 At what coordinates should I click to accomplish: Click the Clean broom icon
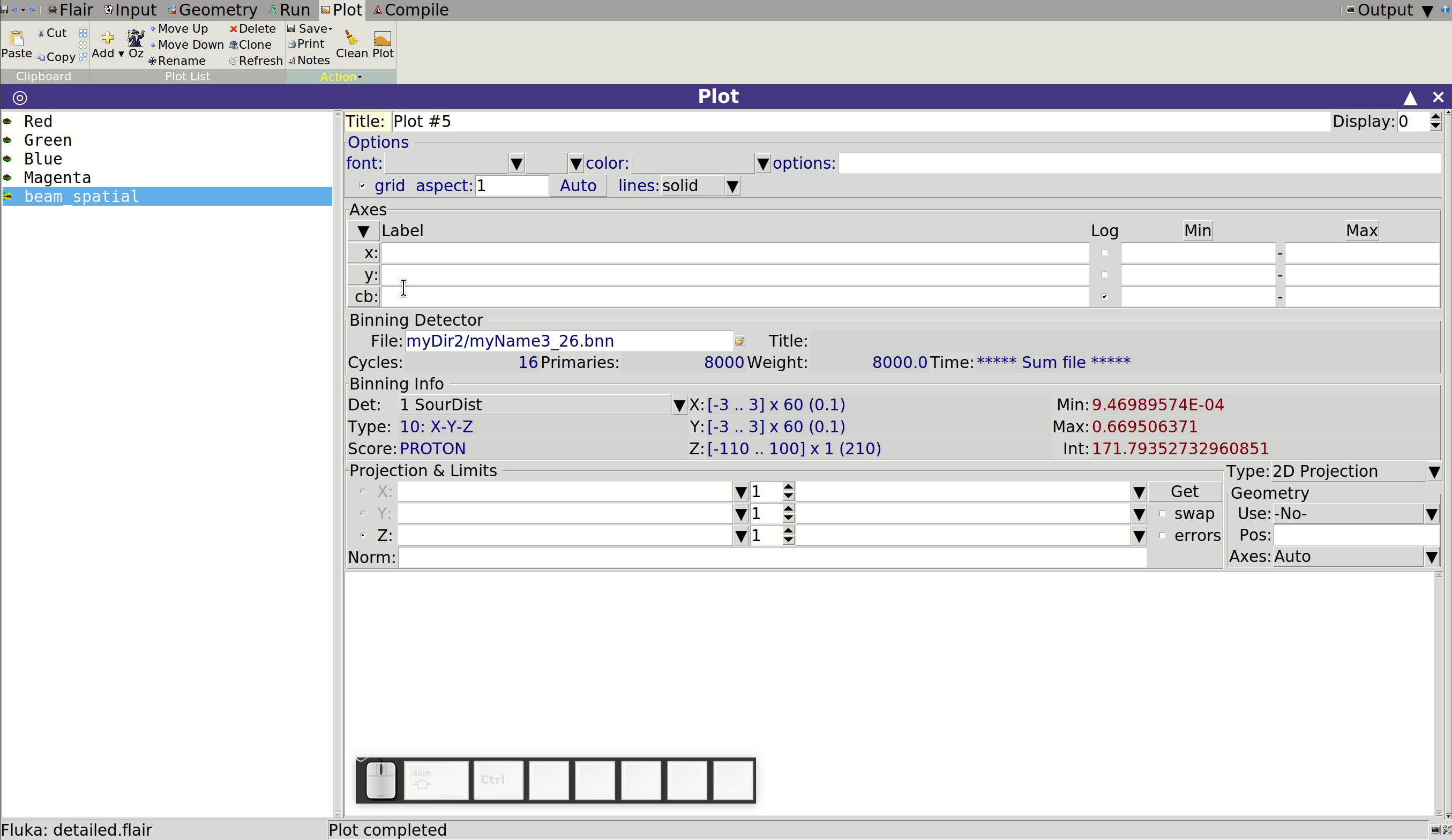click(x=351, y=38)
